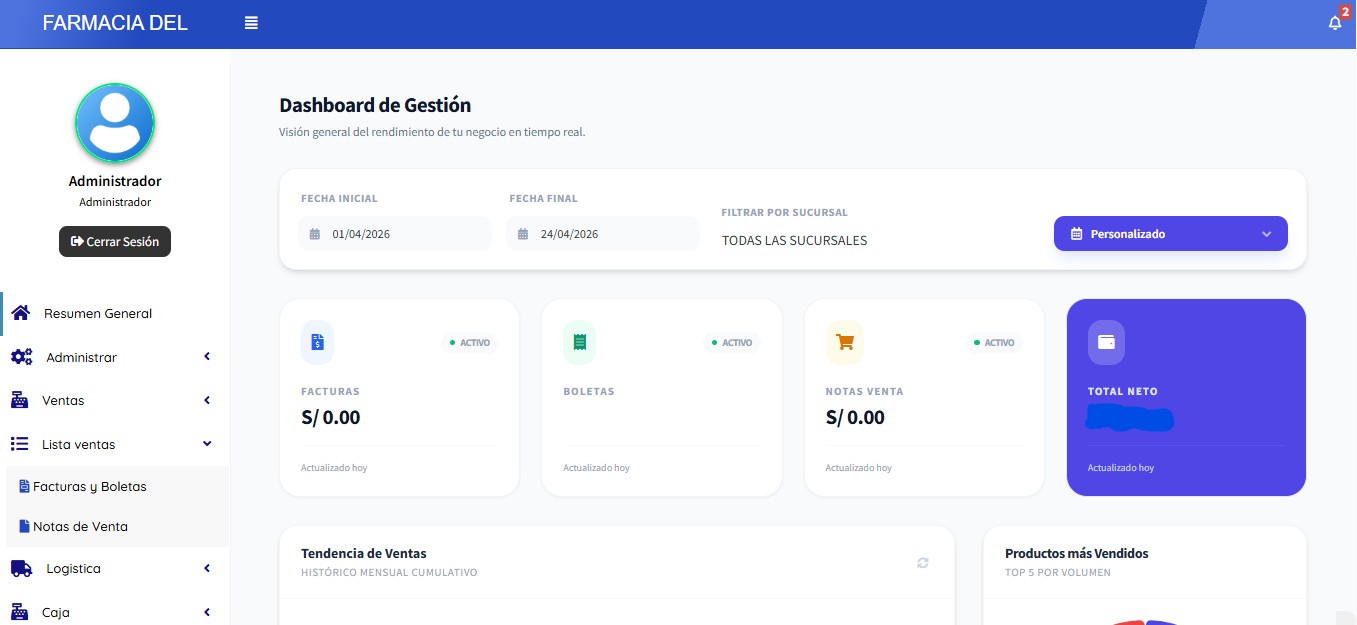Click the invoice icon on Facturas card
Screen dimensions: 1357x625
tap(317, 342)
